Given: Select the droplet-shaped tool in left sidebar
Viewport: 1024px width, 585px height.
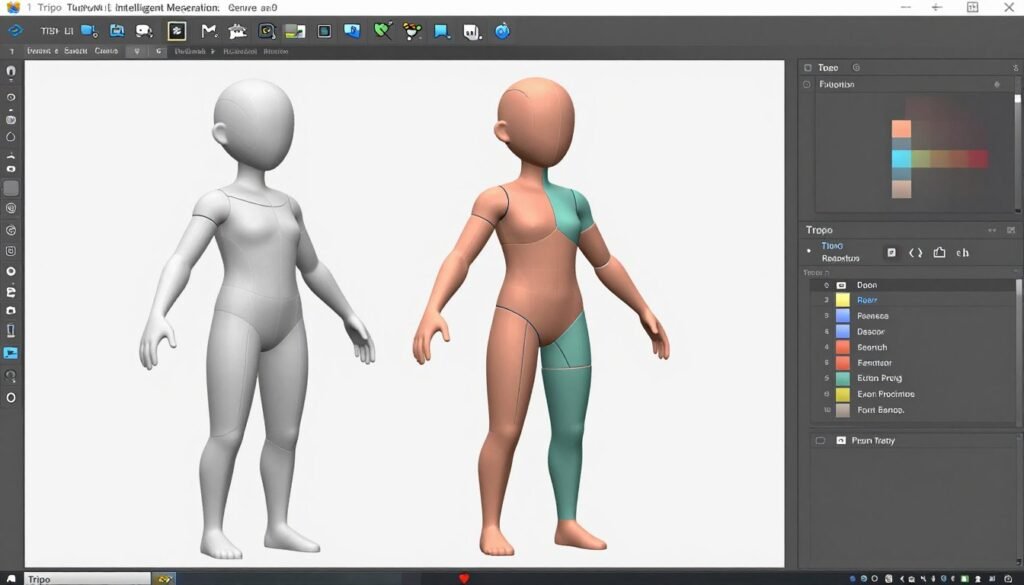Looking at the screenshot, I should click(10, 136).
